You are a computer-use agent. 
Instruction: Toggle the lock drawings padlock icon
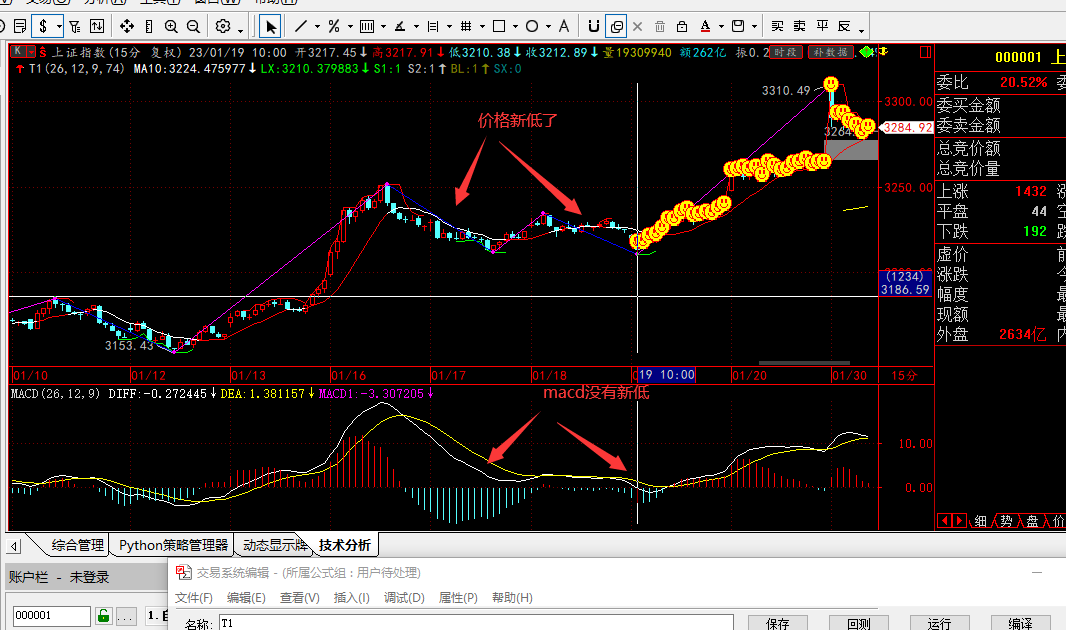tap(682, 27)
